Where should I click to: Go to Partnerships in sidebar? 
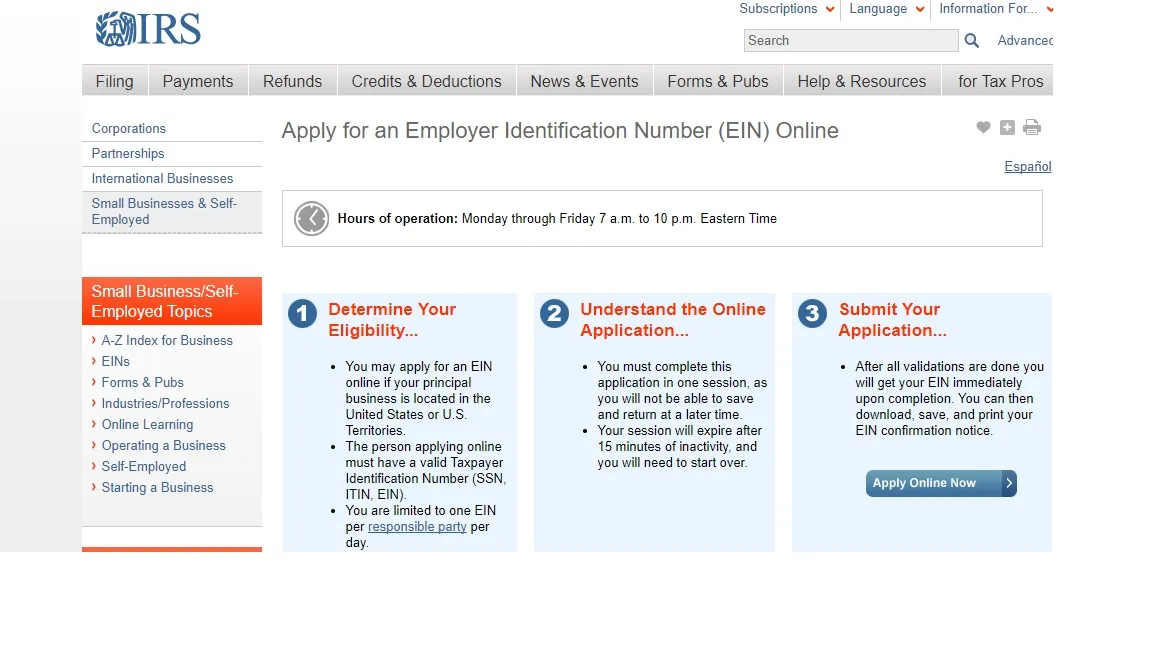(x=128, y=154)
